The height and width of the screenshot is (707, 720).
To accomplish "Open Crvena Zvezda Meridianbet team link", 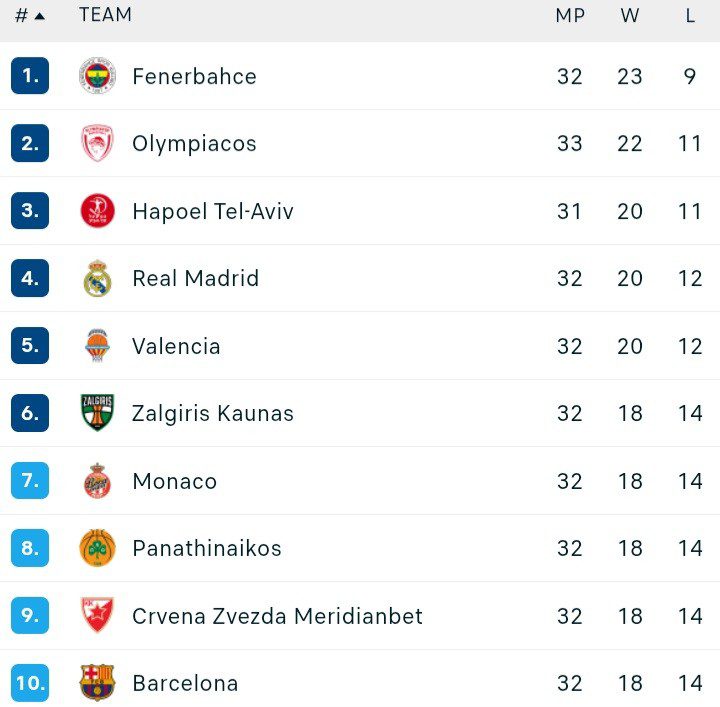I will 277,616.
